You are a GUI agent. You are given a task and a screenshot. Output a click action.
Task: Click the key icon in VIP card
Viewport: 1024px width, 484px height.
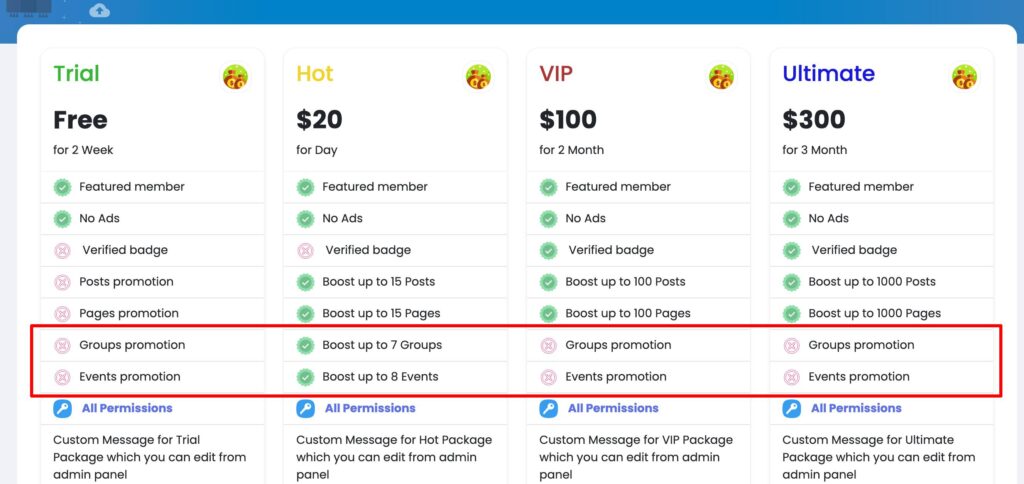[x=548, y=408]
